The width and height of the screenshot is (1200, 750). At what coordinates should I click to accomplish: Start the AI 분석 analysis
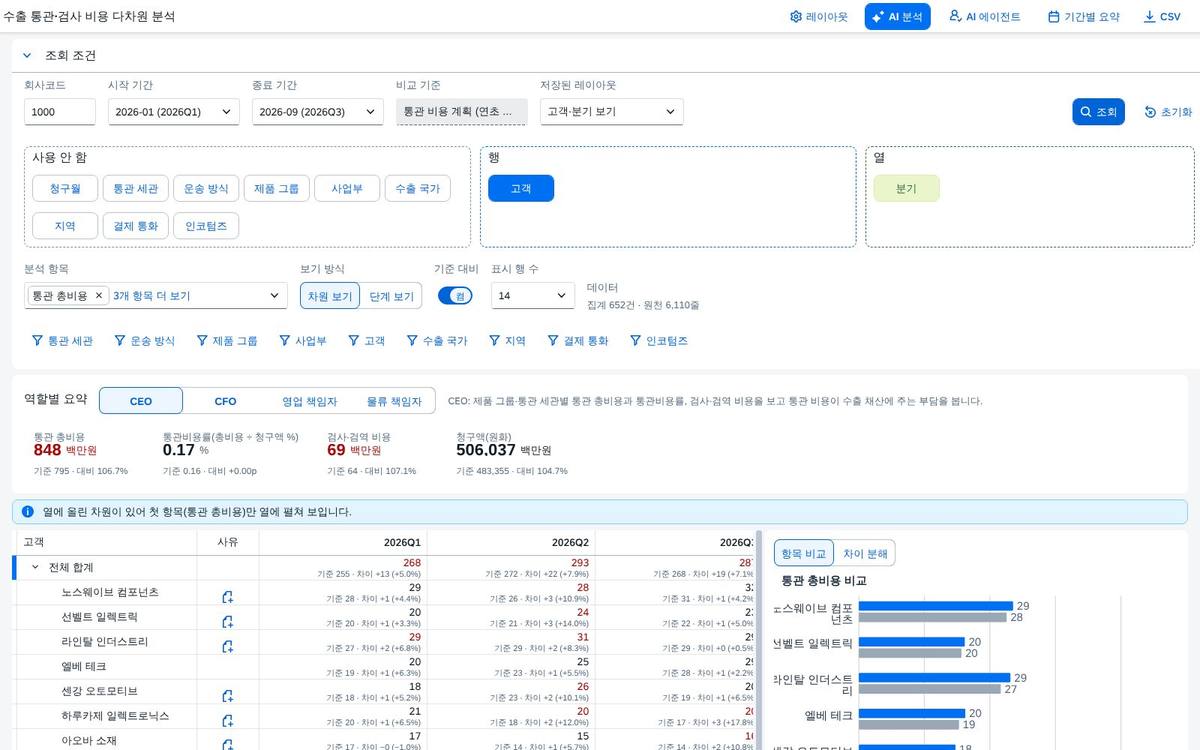point(898,17)
